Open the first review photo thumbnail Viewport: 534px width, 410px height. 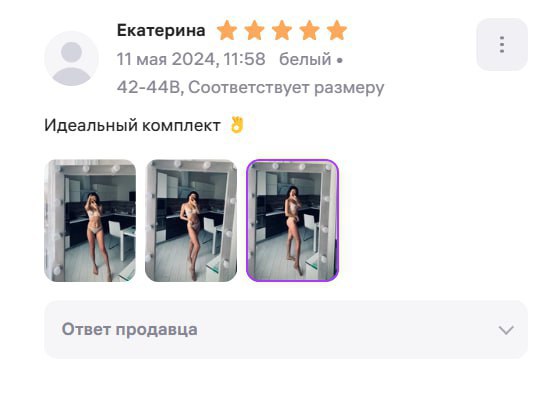click(x=90, y=221)
